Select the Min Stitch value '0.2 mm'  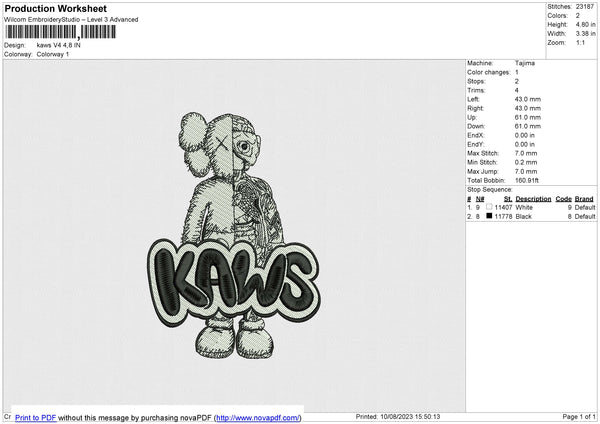526,162
